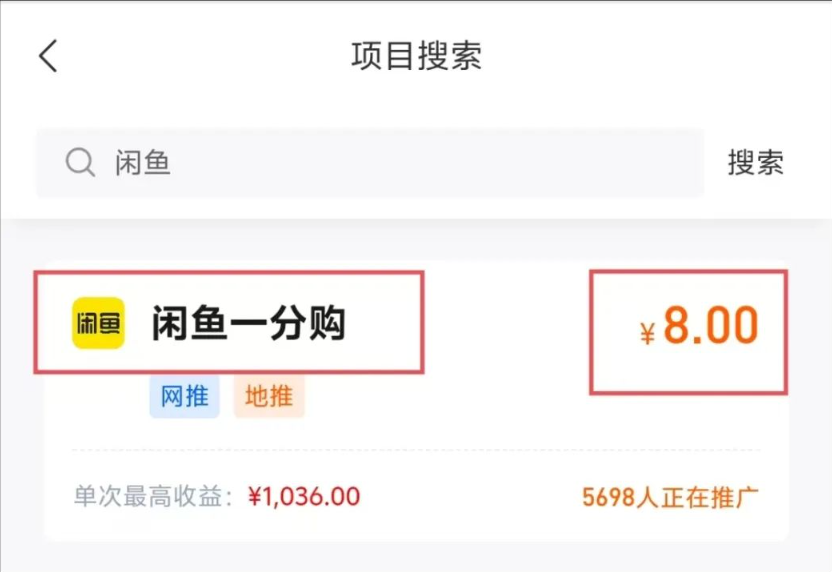832x572 pixels.
Task: Tap the red ¥1,036.00 earnings amount
Action: [304, 497]
